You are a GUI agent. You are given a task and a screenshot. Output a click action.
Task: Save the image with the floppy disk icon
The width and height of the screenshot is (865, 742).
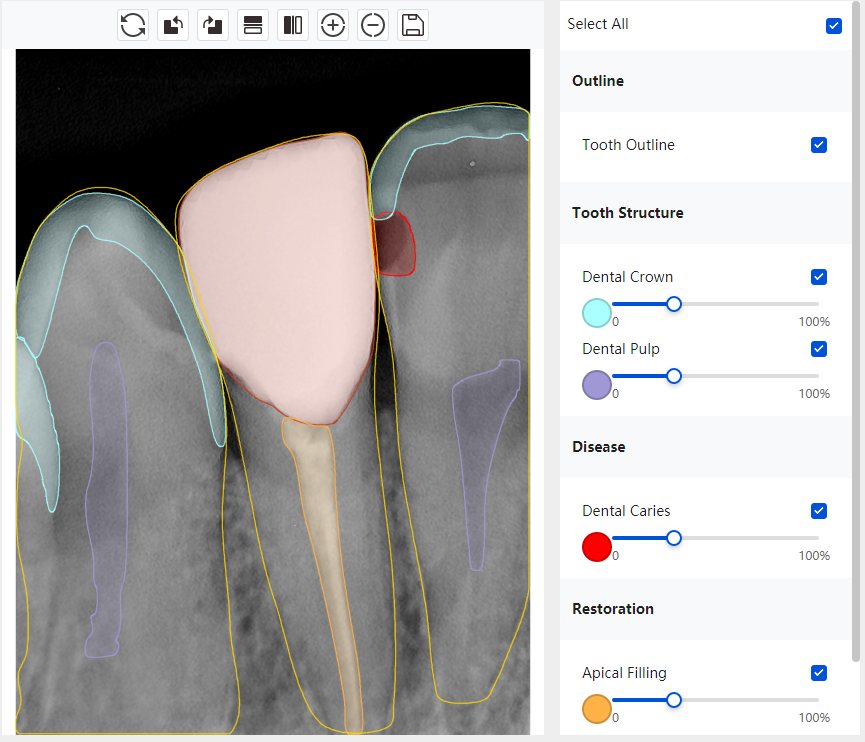point(413,25)
